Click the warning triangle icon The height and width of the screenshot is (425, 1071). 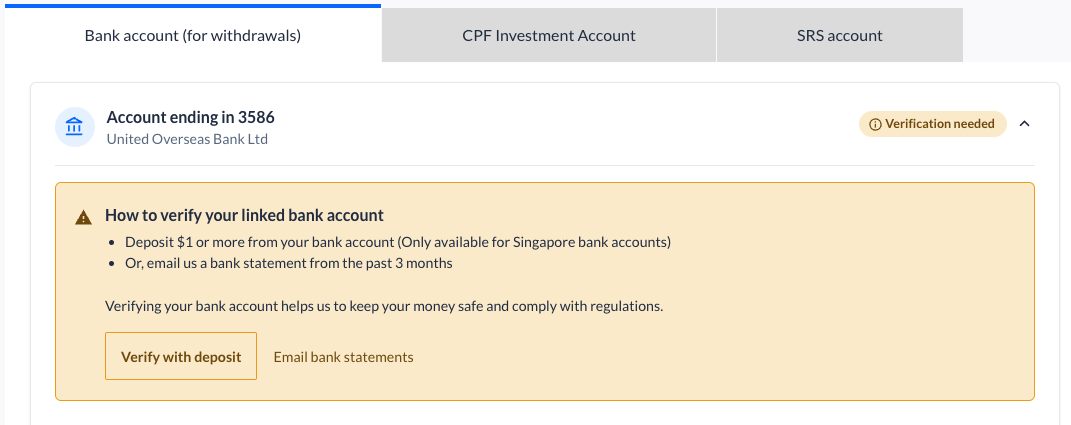point(83,217)
